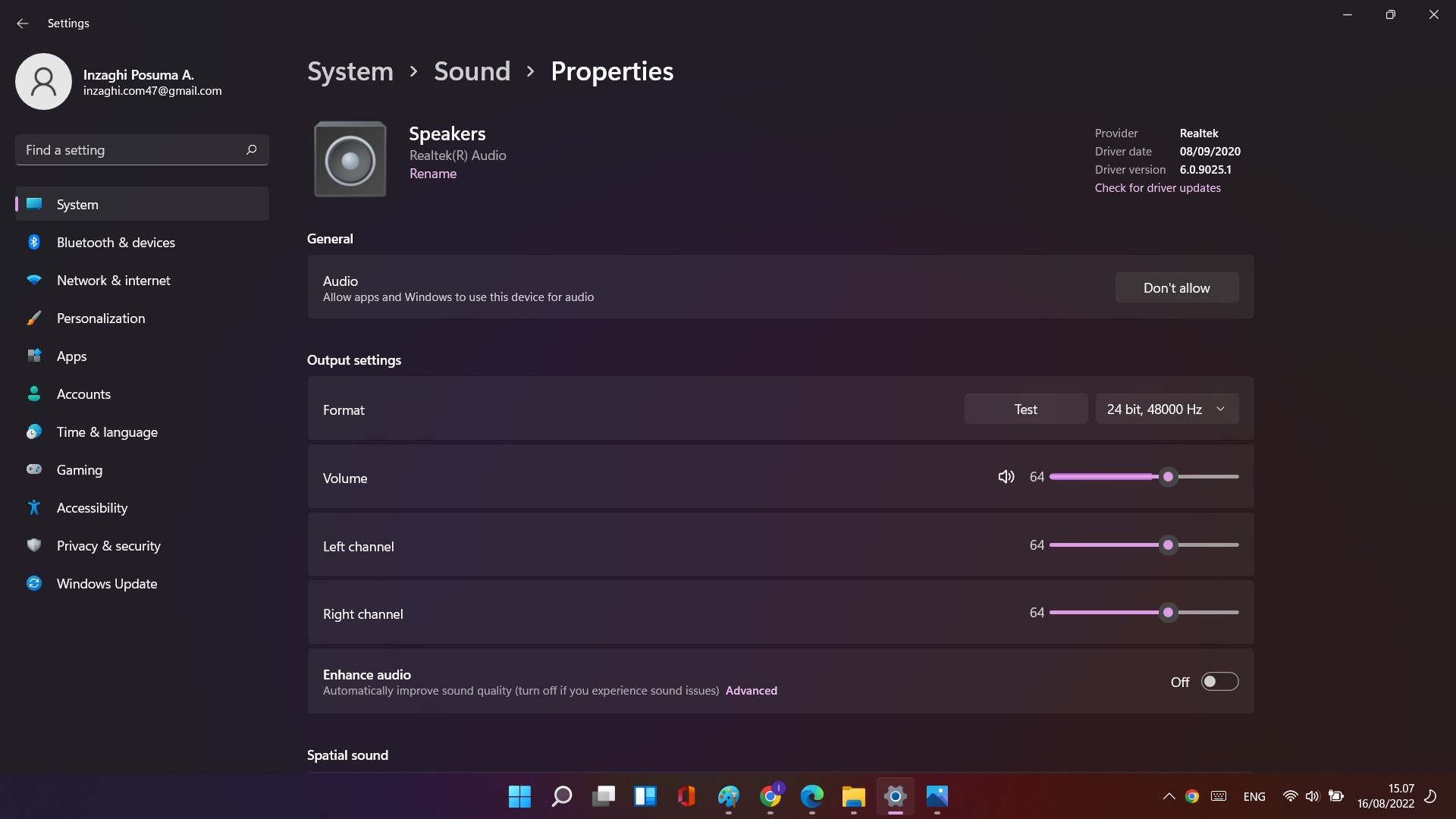Open the System settings category
1456x819 pixels.
pyautogui.click(x=142, y=204)
